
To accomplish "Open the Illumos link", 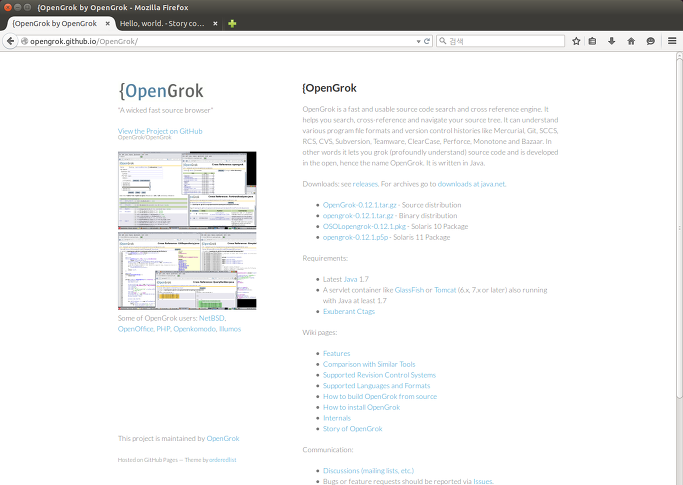I will pyautogui.click(x=230, y=329).
